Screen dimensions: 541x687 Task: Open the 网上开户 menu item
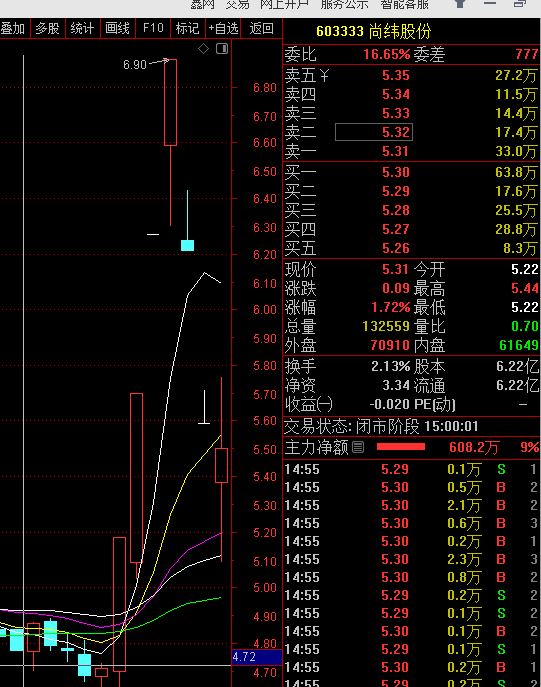click(284, 4)
